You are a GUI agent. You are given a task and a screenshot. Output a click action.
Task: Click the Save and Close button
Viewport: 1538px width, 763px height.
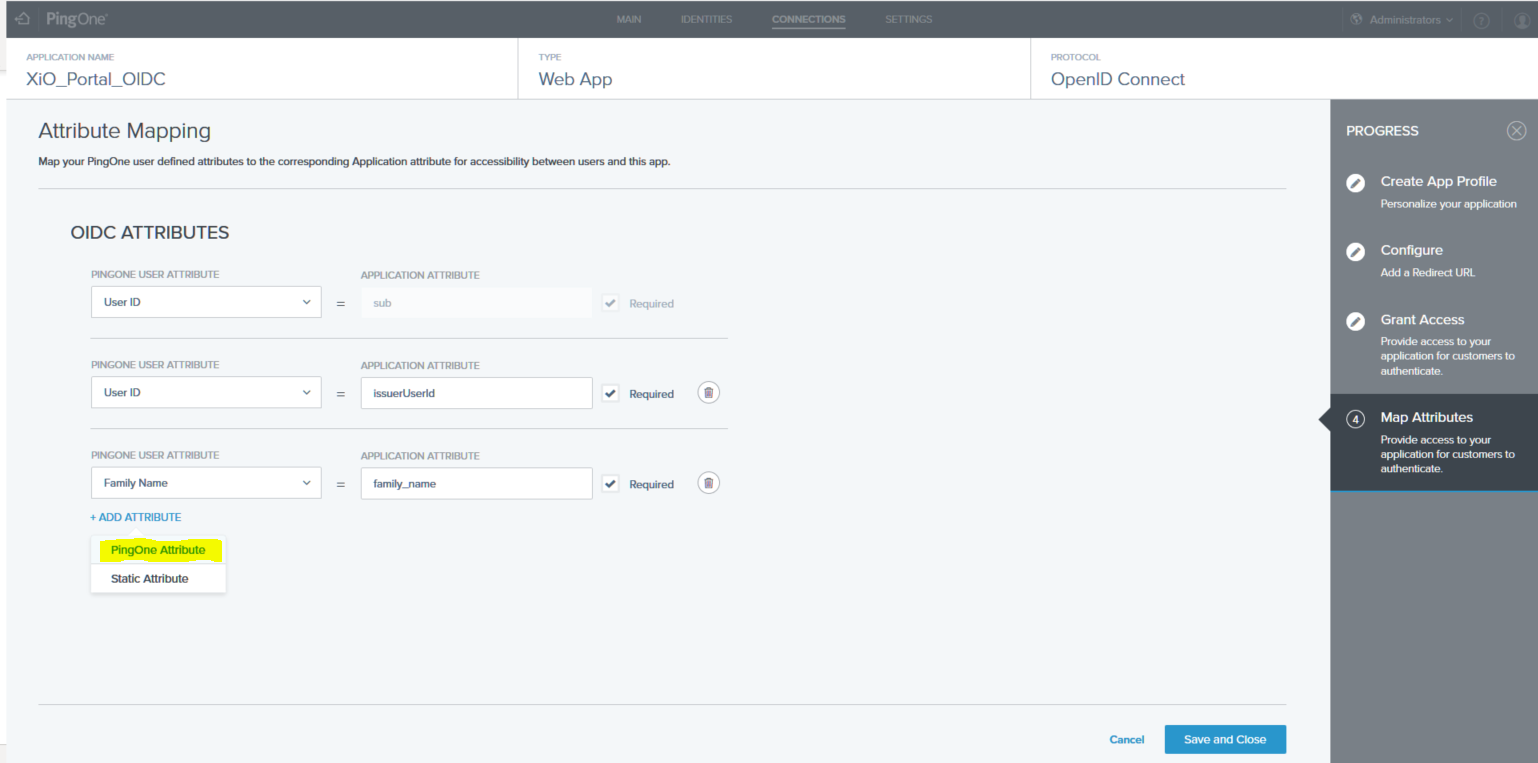coord(1225,739)
